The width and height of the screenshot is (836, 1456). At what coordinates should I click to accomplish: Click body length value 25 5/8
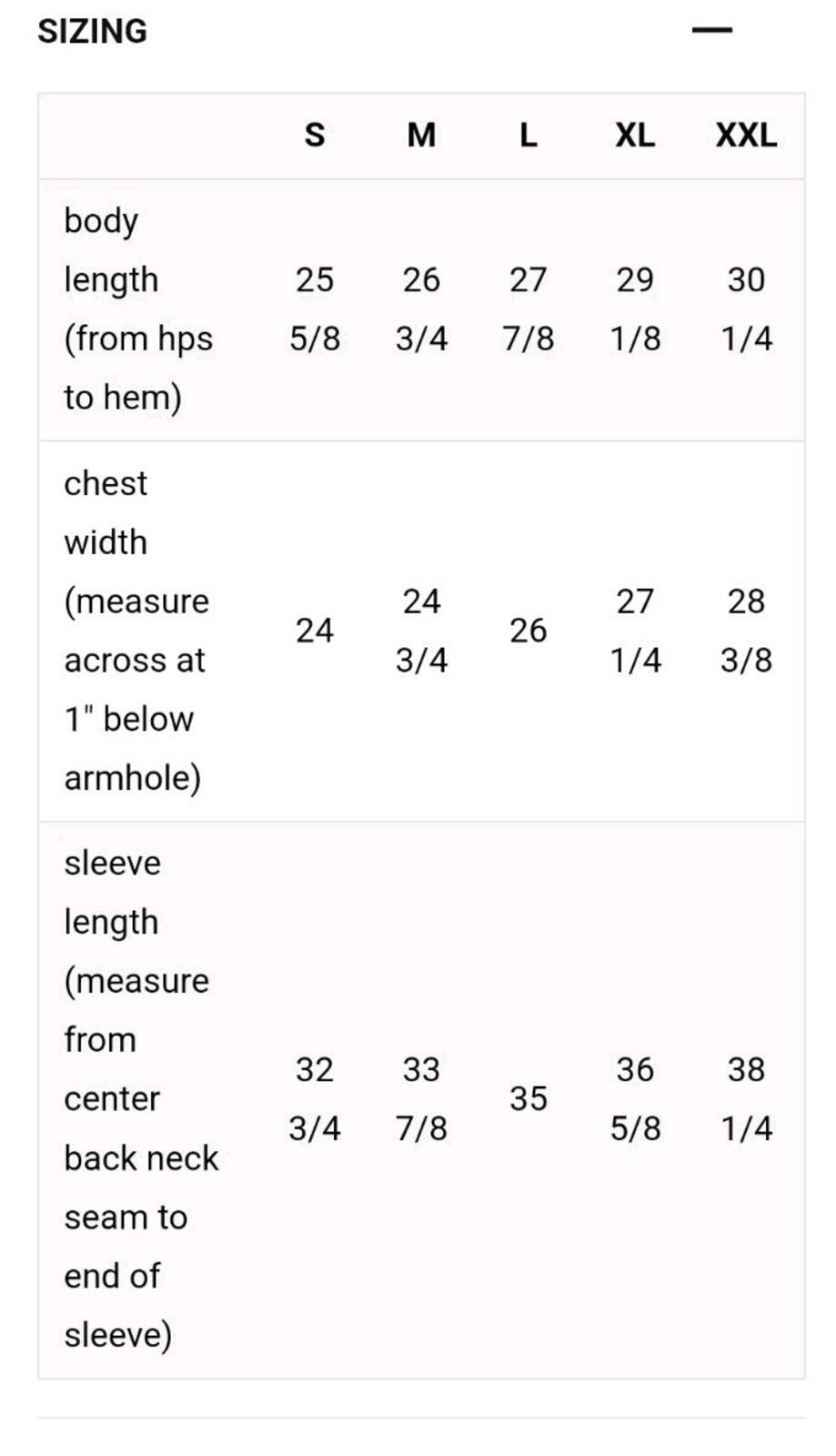[x=315, y=309]
